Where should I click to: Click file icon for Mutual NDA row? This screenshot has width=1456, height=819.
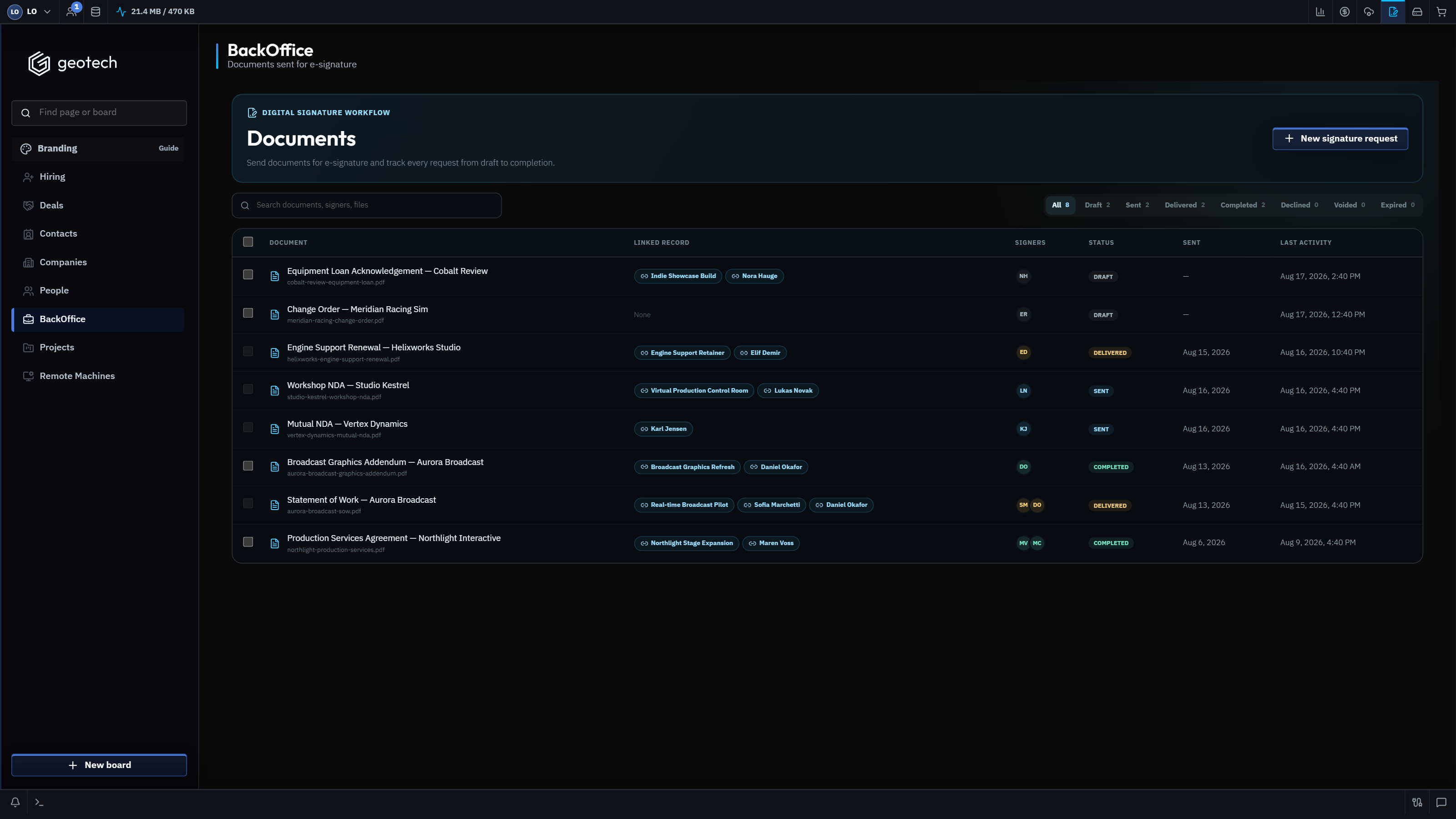[x=275, y=429]
